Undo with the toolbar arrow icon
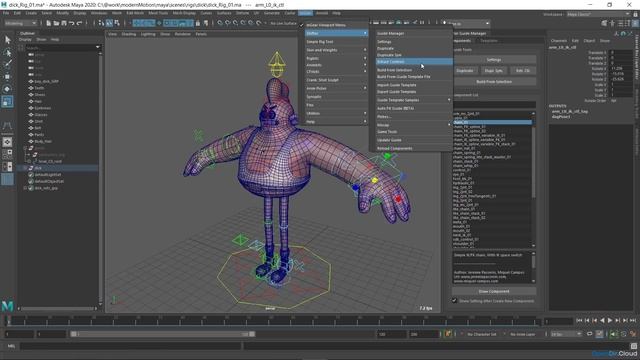Viewport: 640px width, 360px height. click(71, 23)
